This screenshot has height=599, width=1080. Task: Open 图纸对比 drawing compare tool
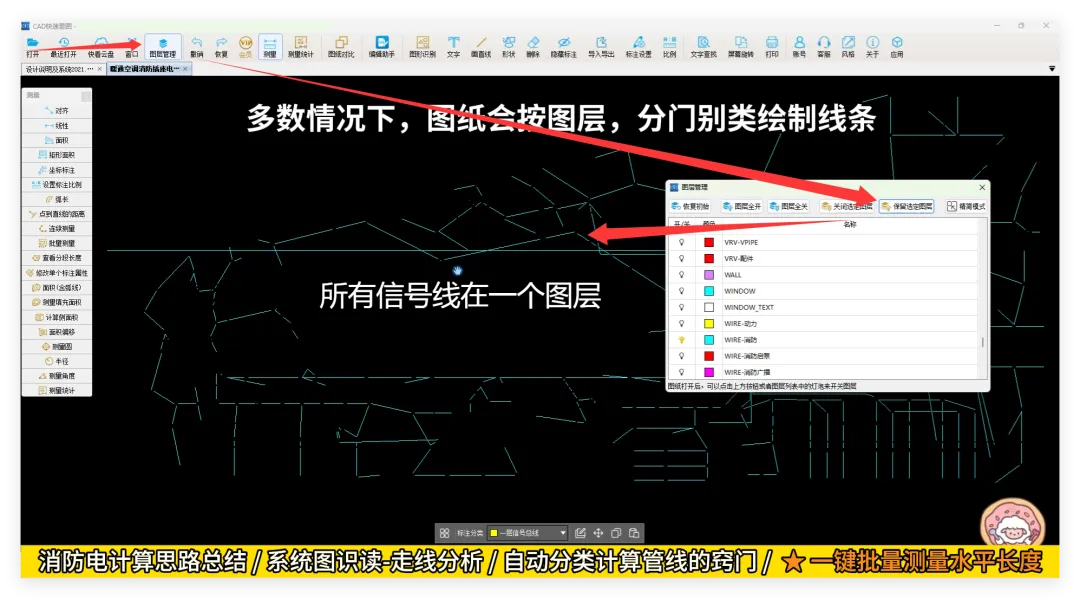point(341,47)
